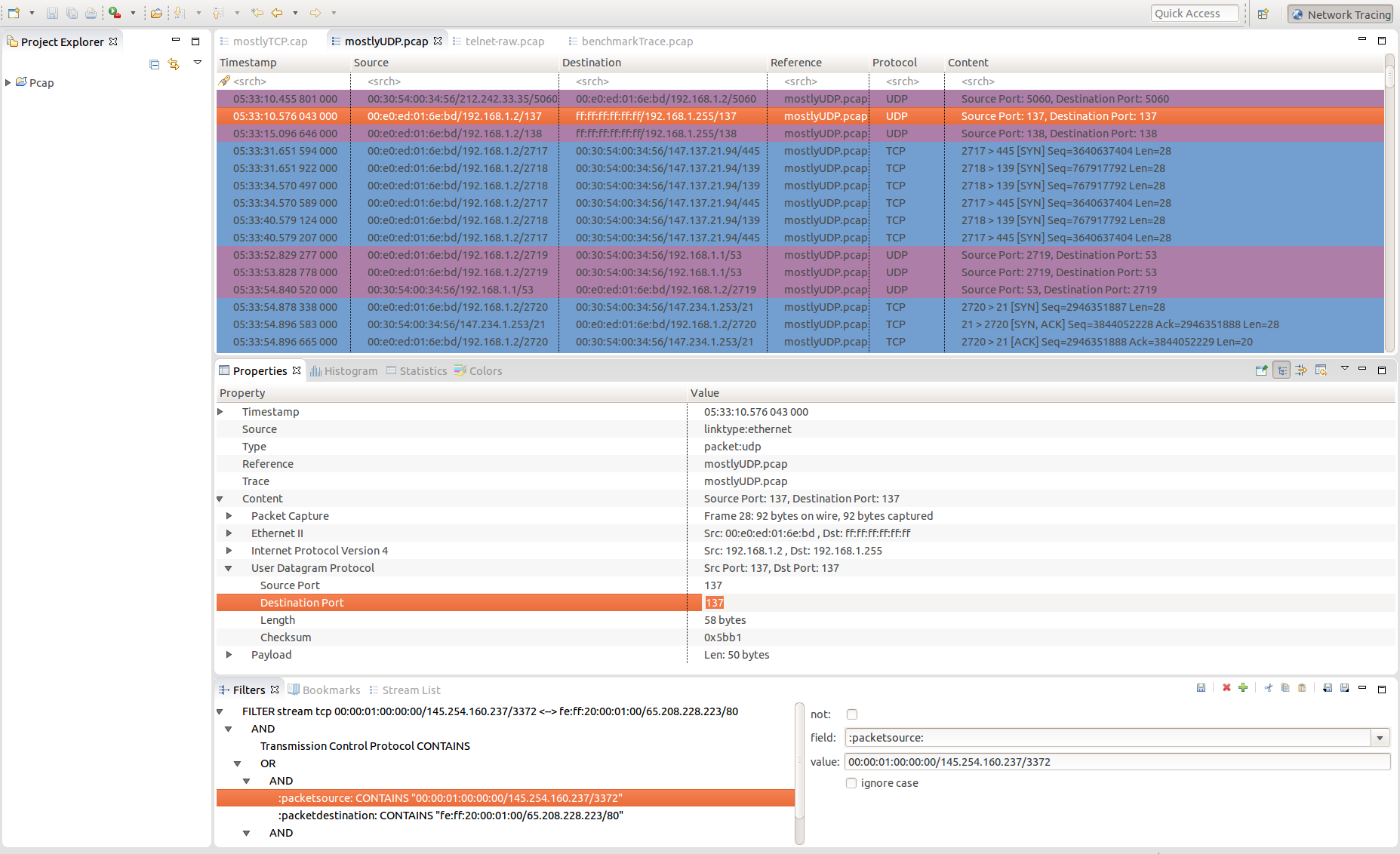Screen dimensions: 1400x854
Task: Open the field dropdown for :packetsource:
Action: coord(1380,738)
